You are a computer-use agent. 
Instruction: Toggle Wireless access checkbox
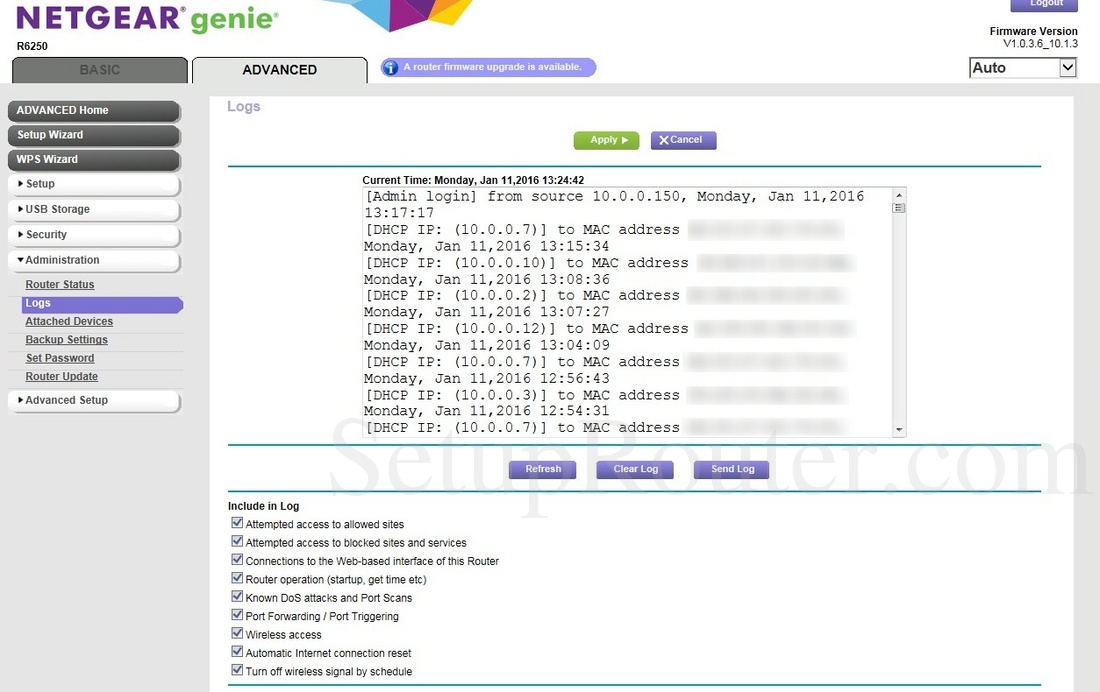(237, 633)
